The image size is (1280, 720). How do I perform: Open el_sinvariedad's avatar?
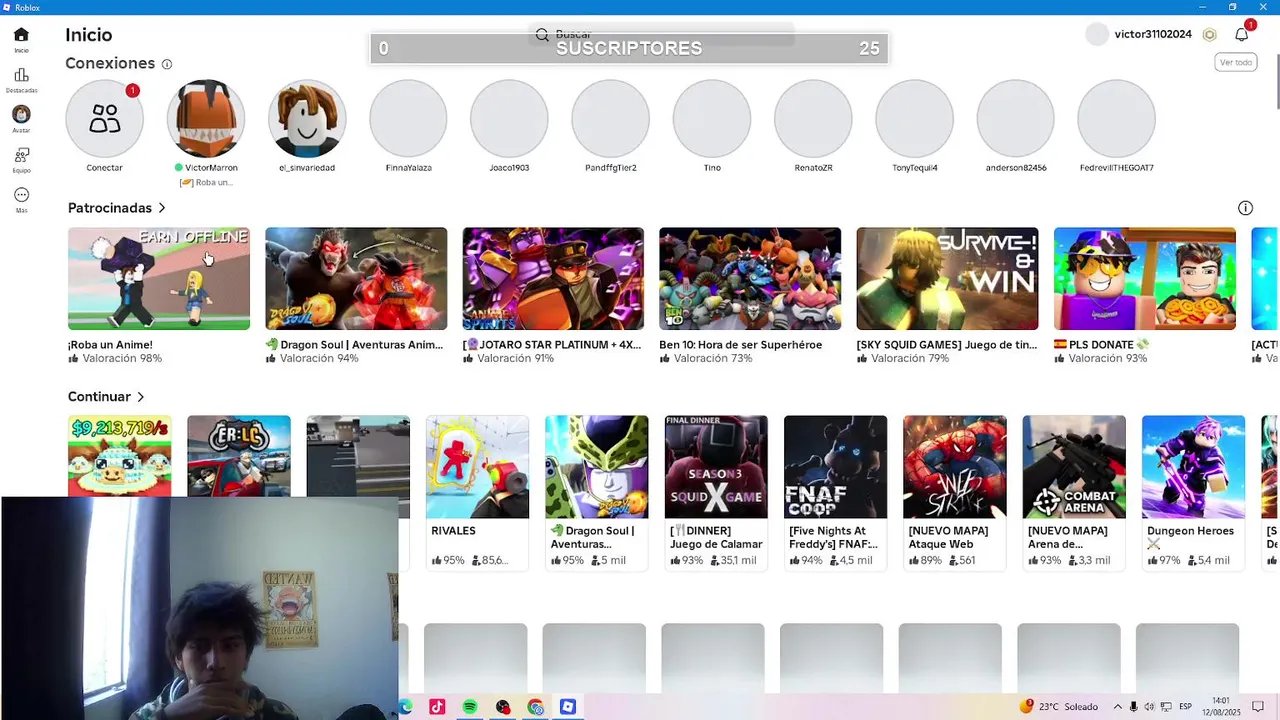(307, 119)
